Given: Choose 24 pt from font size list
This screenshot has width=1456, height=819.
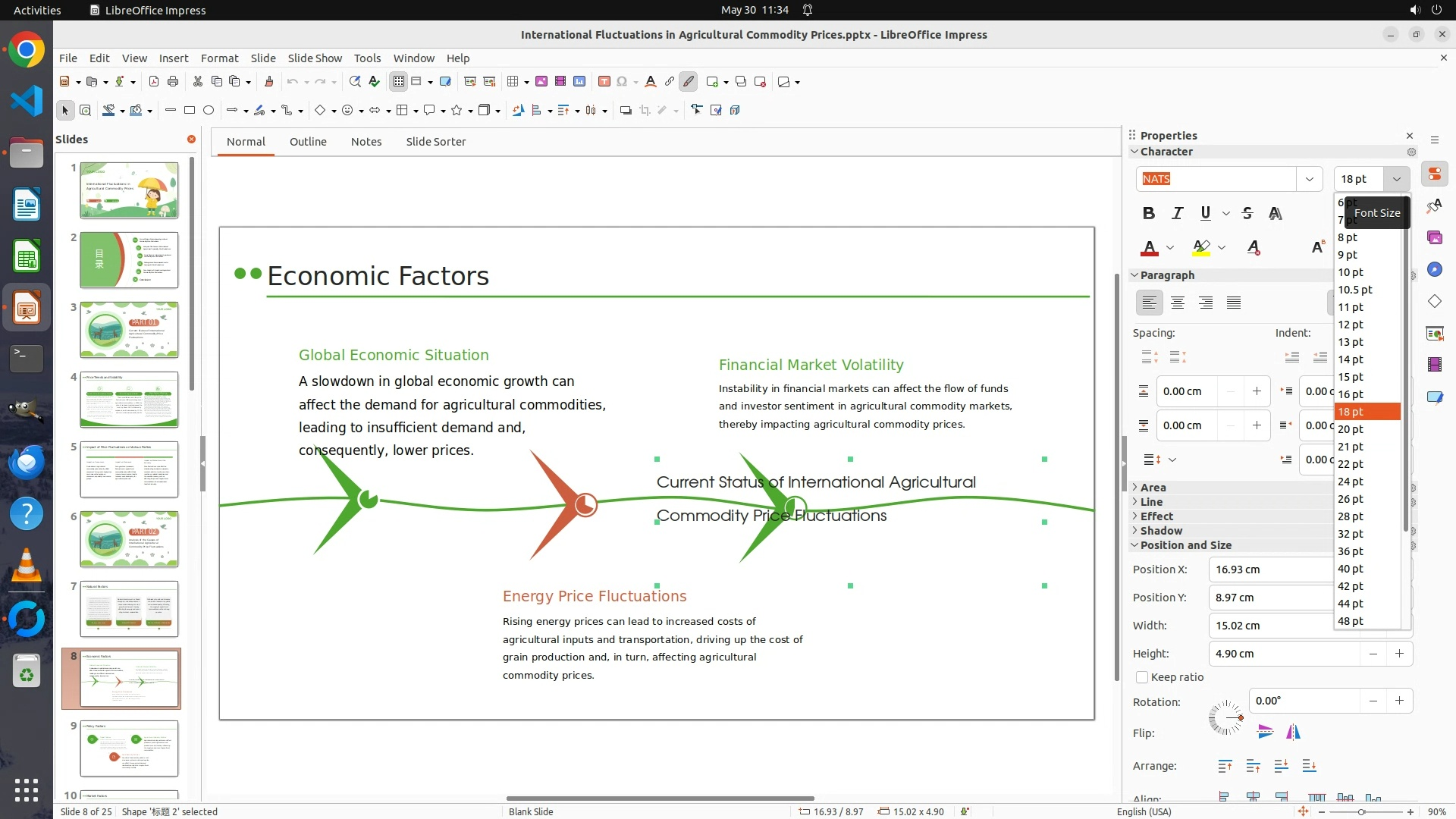Looking at the screenshot, I should click(1351, 482).
